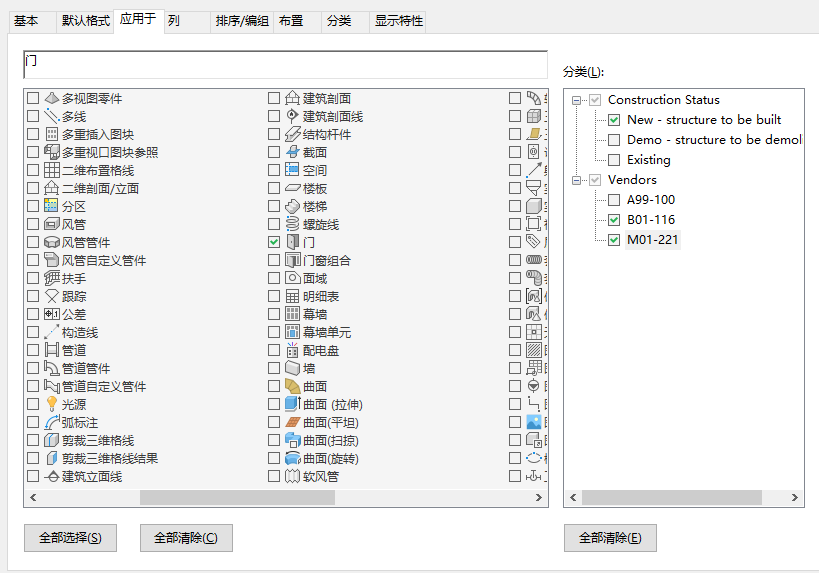This screenshot has height=573, width=819.
Task: Click the 光源 light bulb icon
Action: pos(52,404)
